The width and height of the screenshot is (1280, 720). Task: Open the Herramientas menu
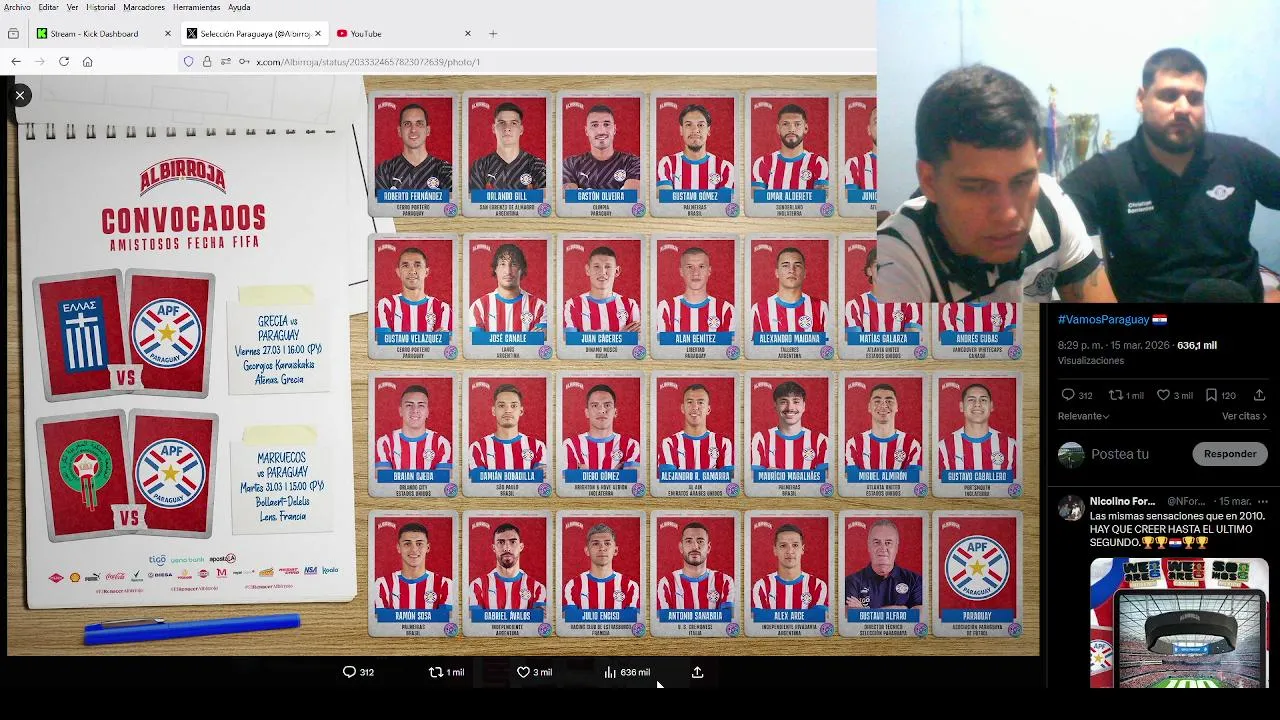[x=196, y=7]
